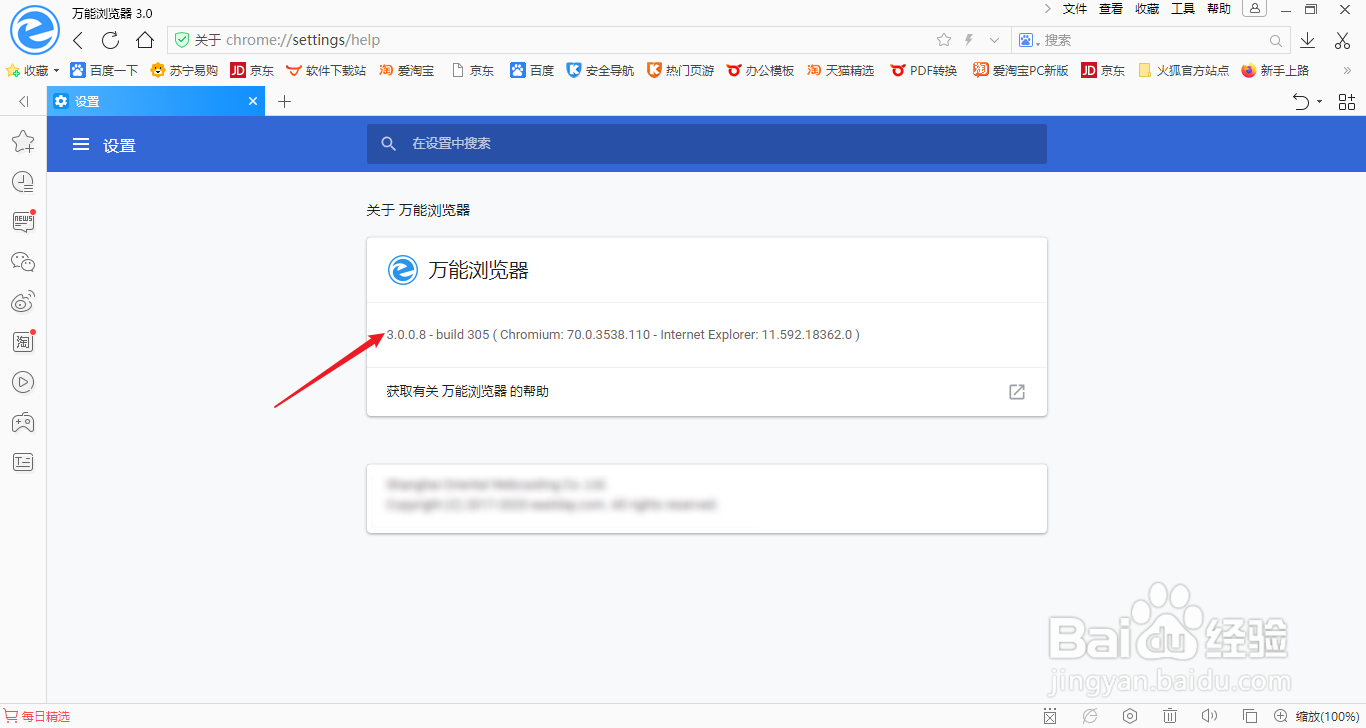Open the 百度一下 bookmark
The height and width of the screenshot is (728, 1366).
click(104, 70)
